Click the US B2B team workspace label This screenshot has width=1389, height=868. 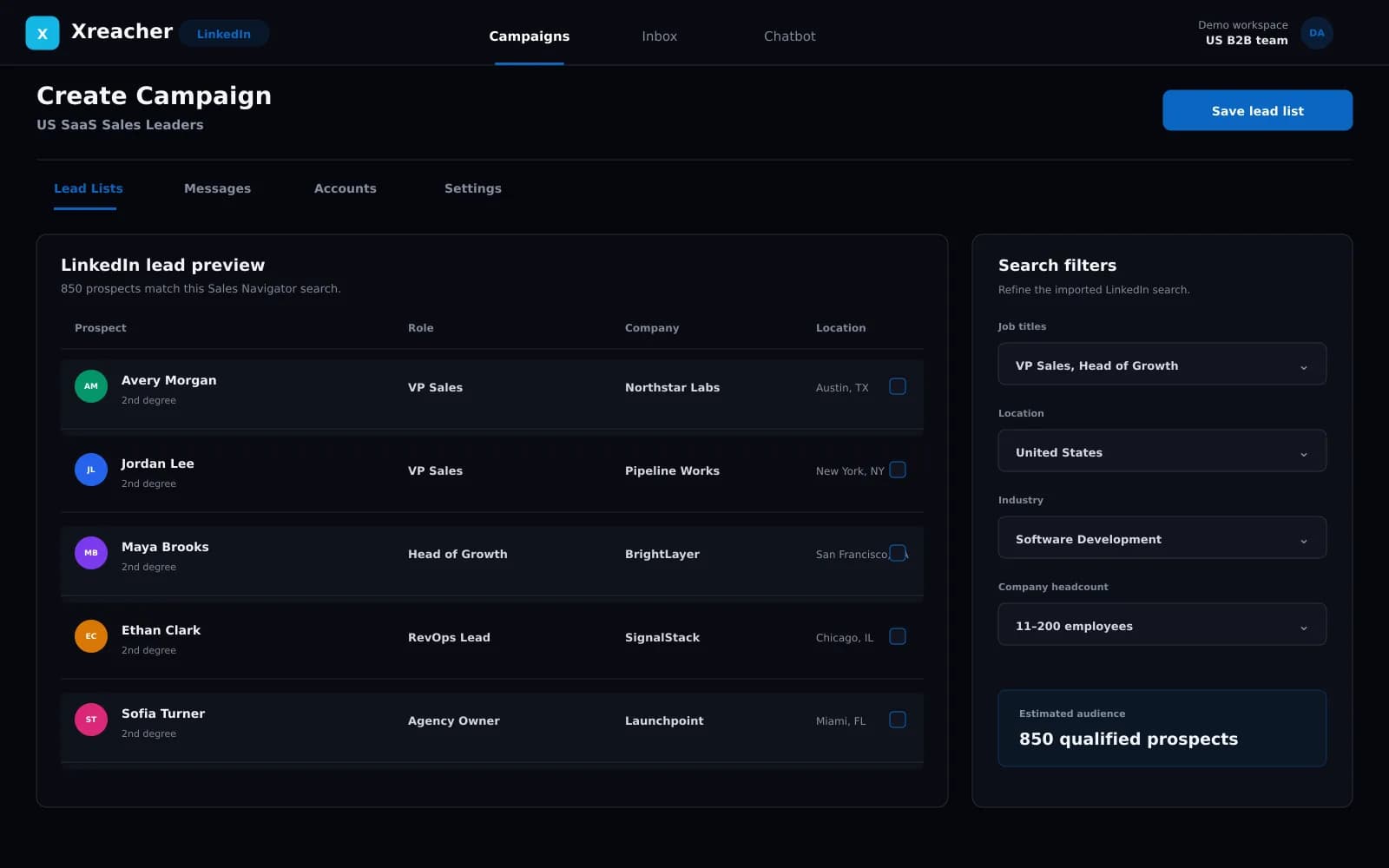point(1247,40)
